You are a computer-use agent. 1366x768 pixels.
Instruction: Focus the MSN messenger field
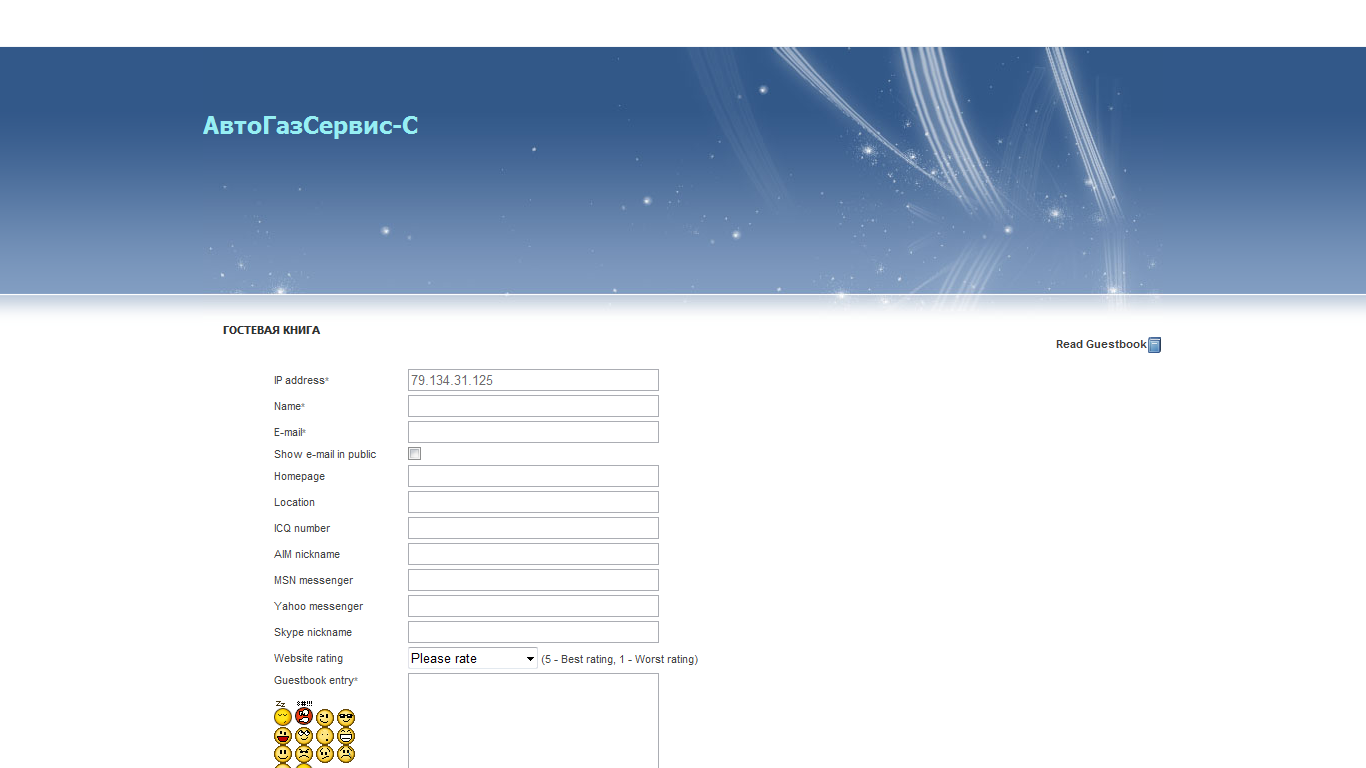(x=533, y=580)
